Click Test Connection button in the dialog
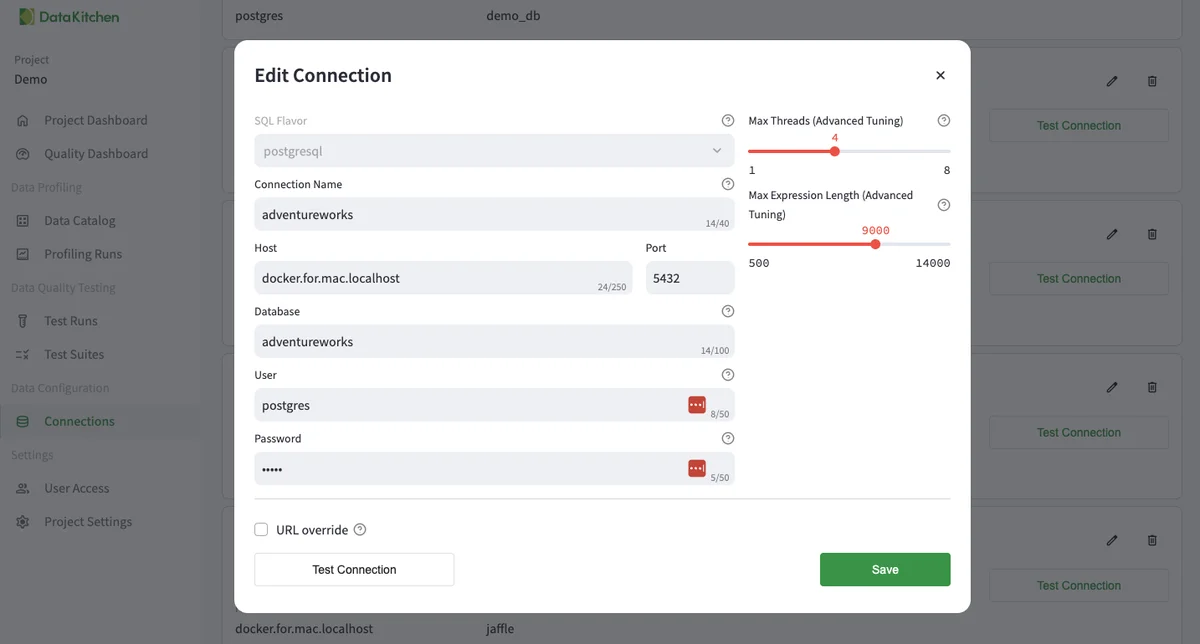This screenshot has width=1200, height=644. 354,569
